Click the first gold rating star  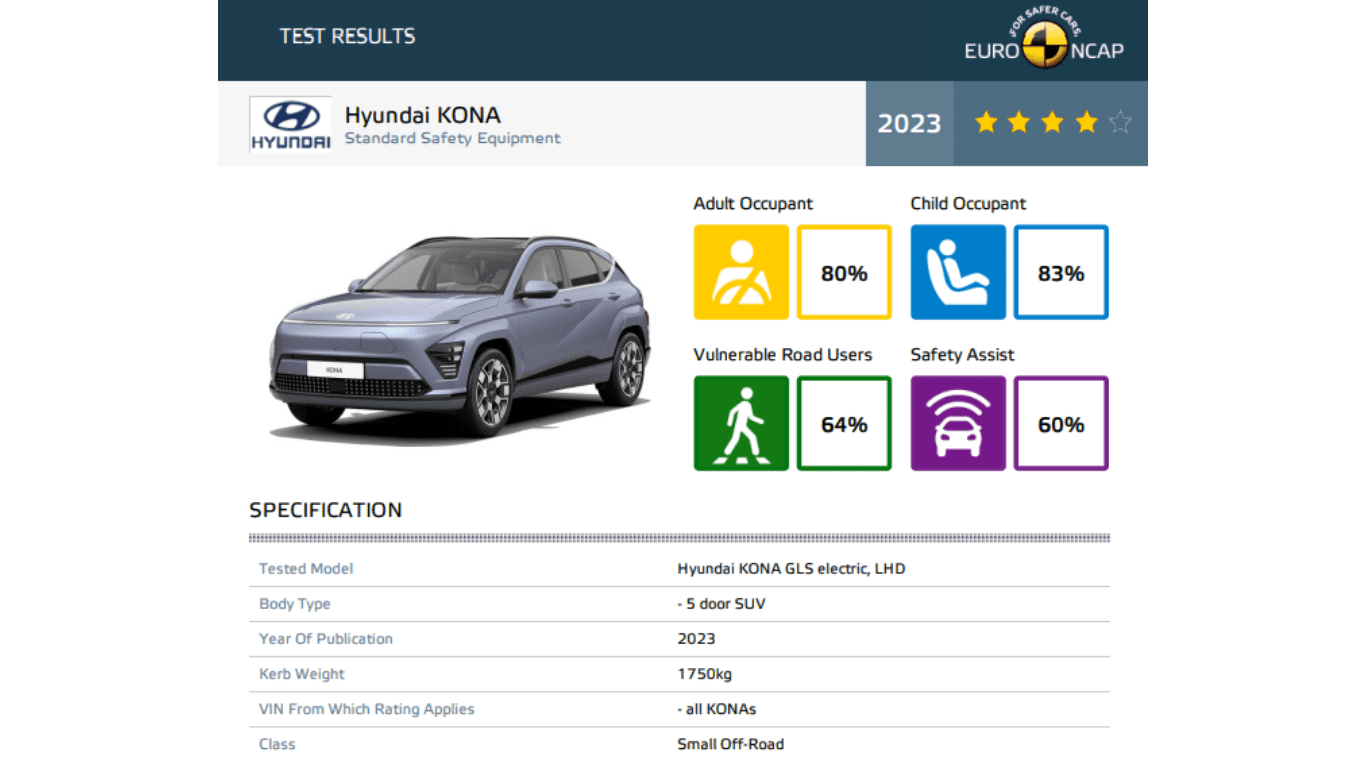[x=986, y=123]
